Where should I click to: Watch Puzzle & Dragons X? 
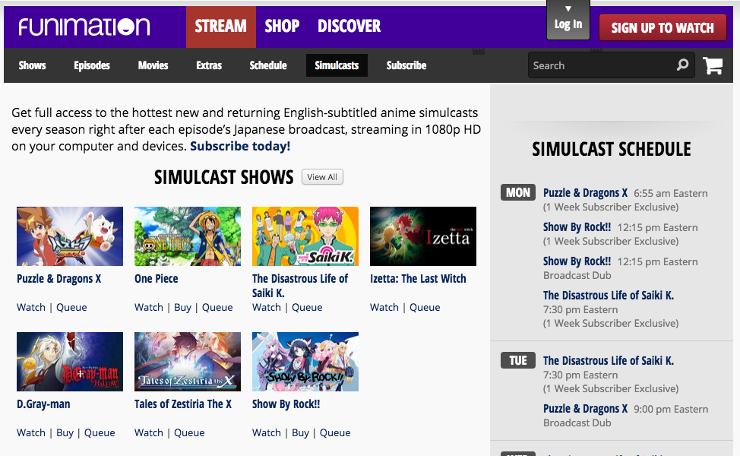click(x=31, y=307)
